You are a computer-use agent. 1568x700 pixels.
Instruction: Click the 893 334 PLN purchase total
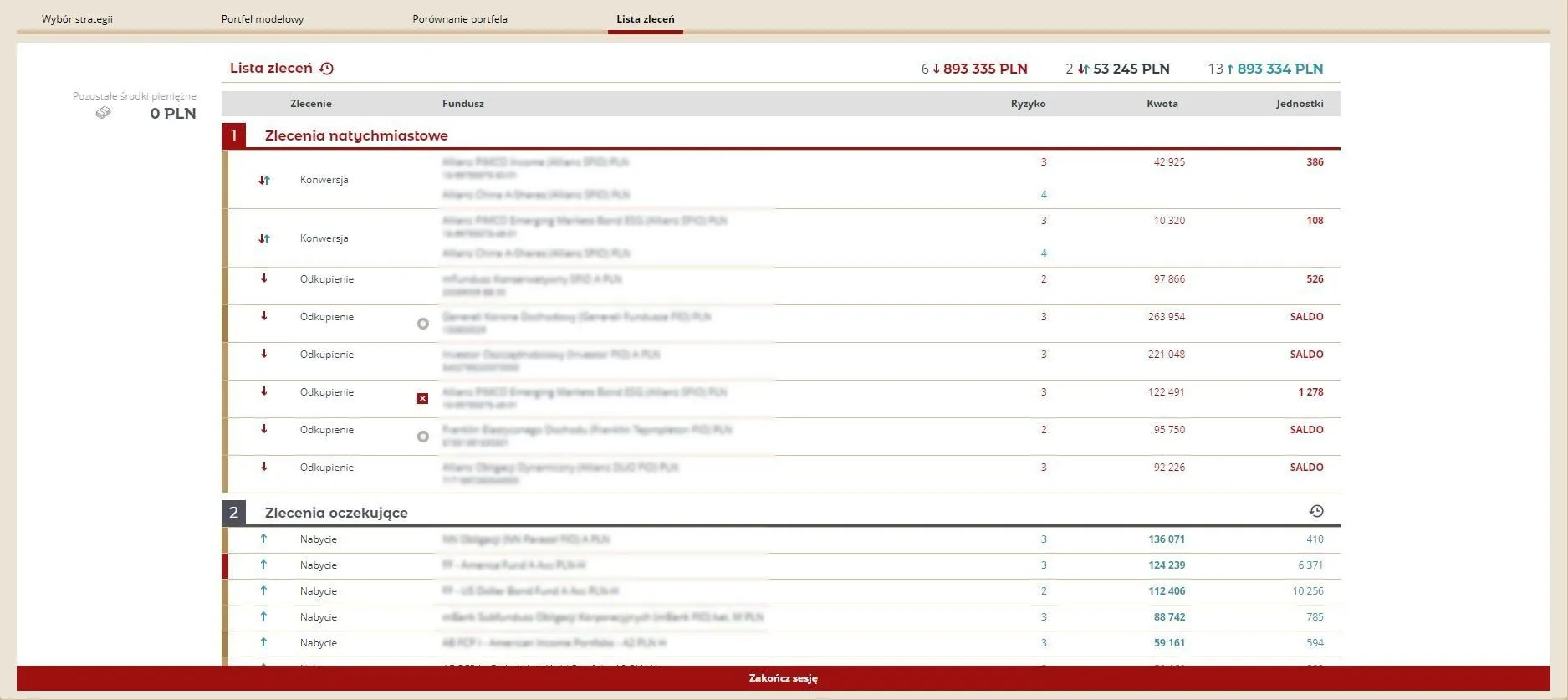1280,69
